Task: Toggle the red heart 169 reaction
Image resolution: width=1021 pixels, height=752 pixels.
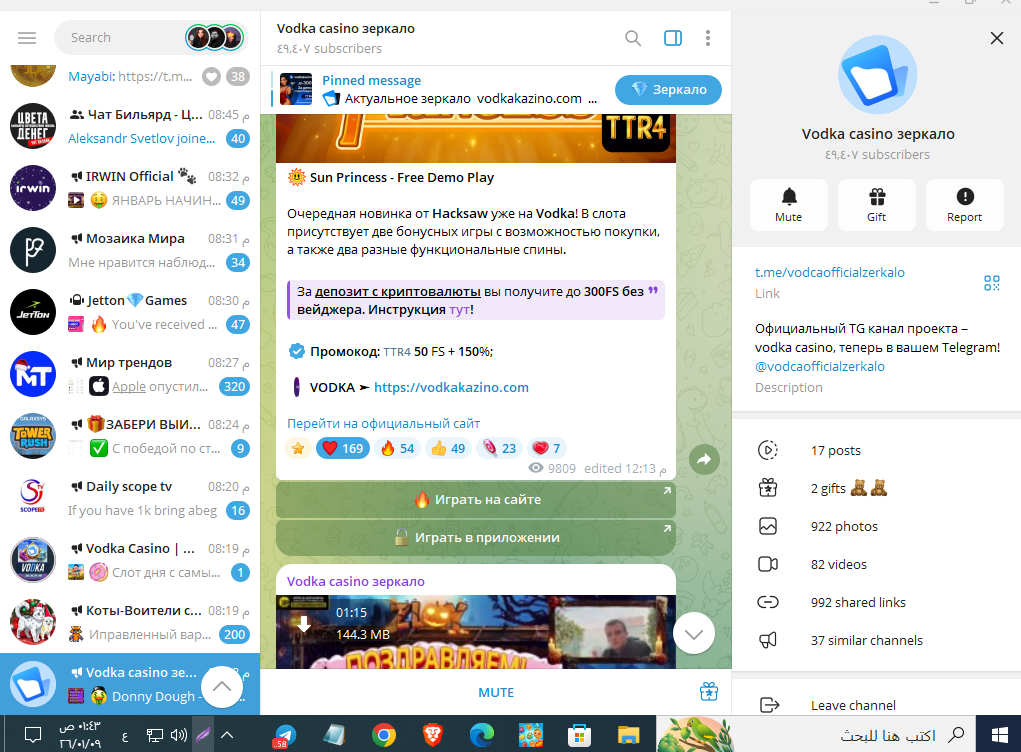Action: tap(343, 448)
